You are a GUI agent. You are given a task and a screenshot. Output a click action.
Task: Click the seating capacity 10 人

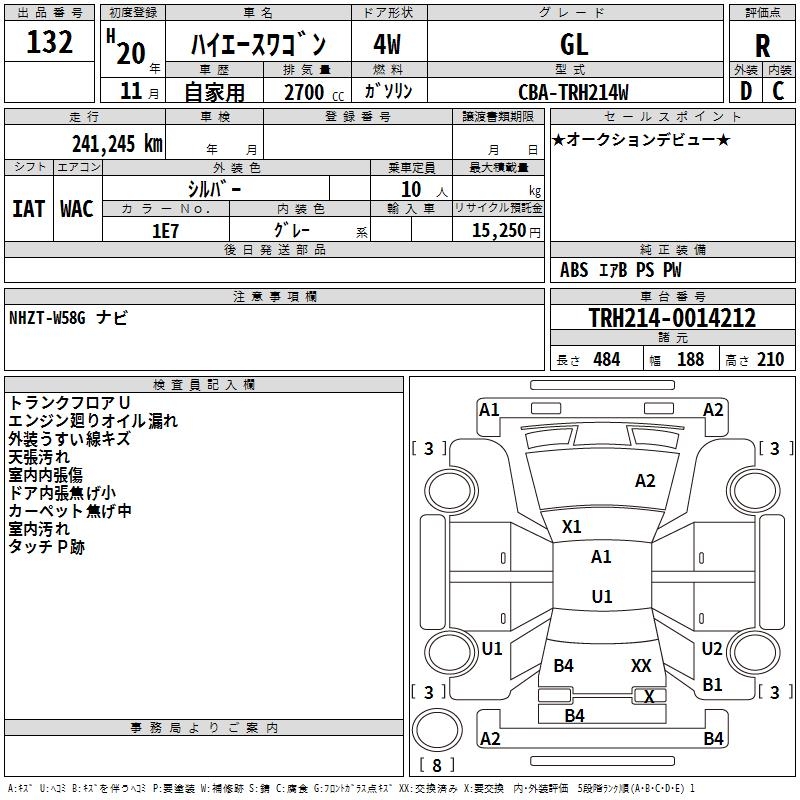click(x=424, y=190)
